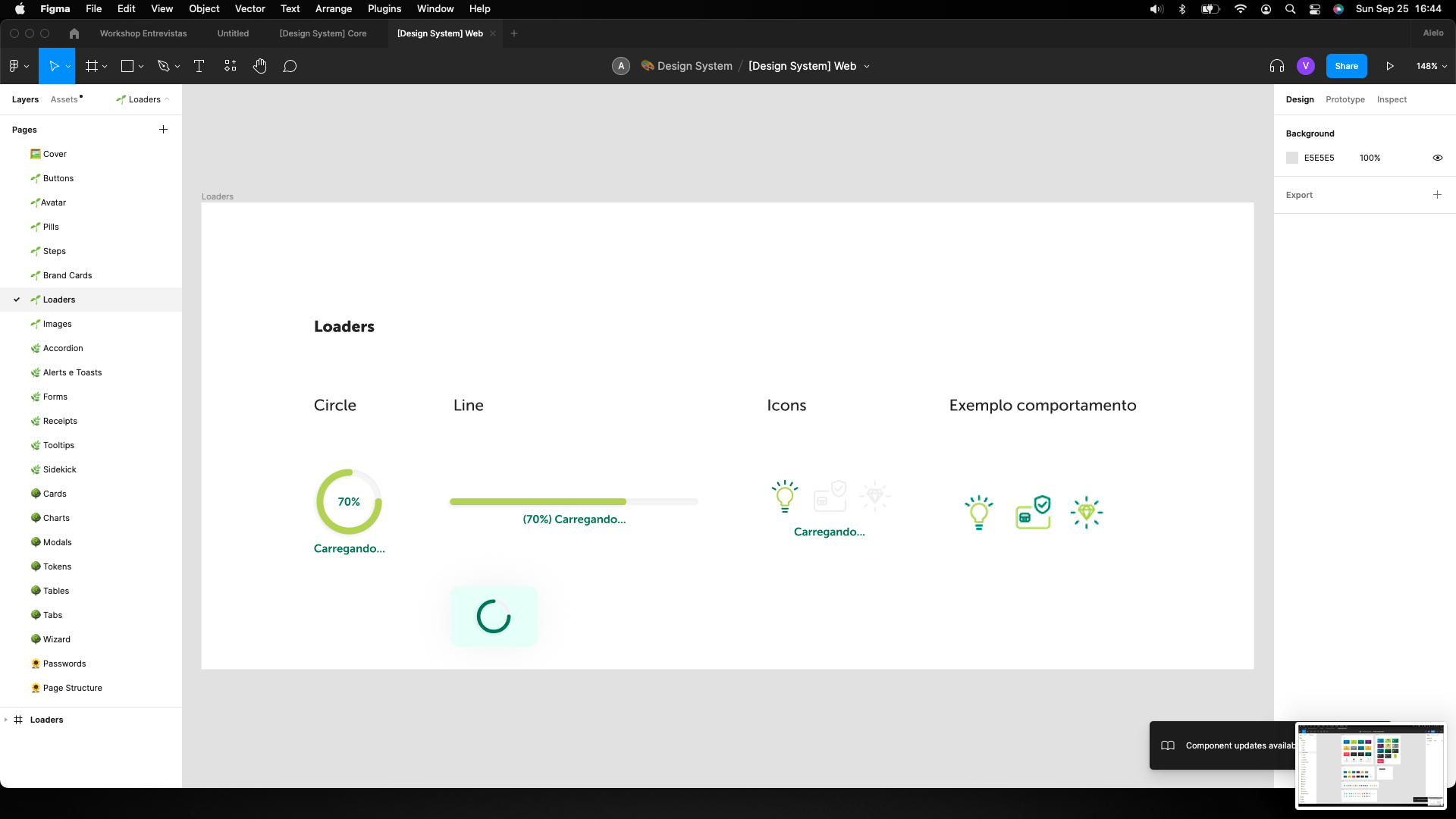Open the Loaders page dropdown in panel header
The height and width of the screenshot is (819, 1456).
[143, 99]
